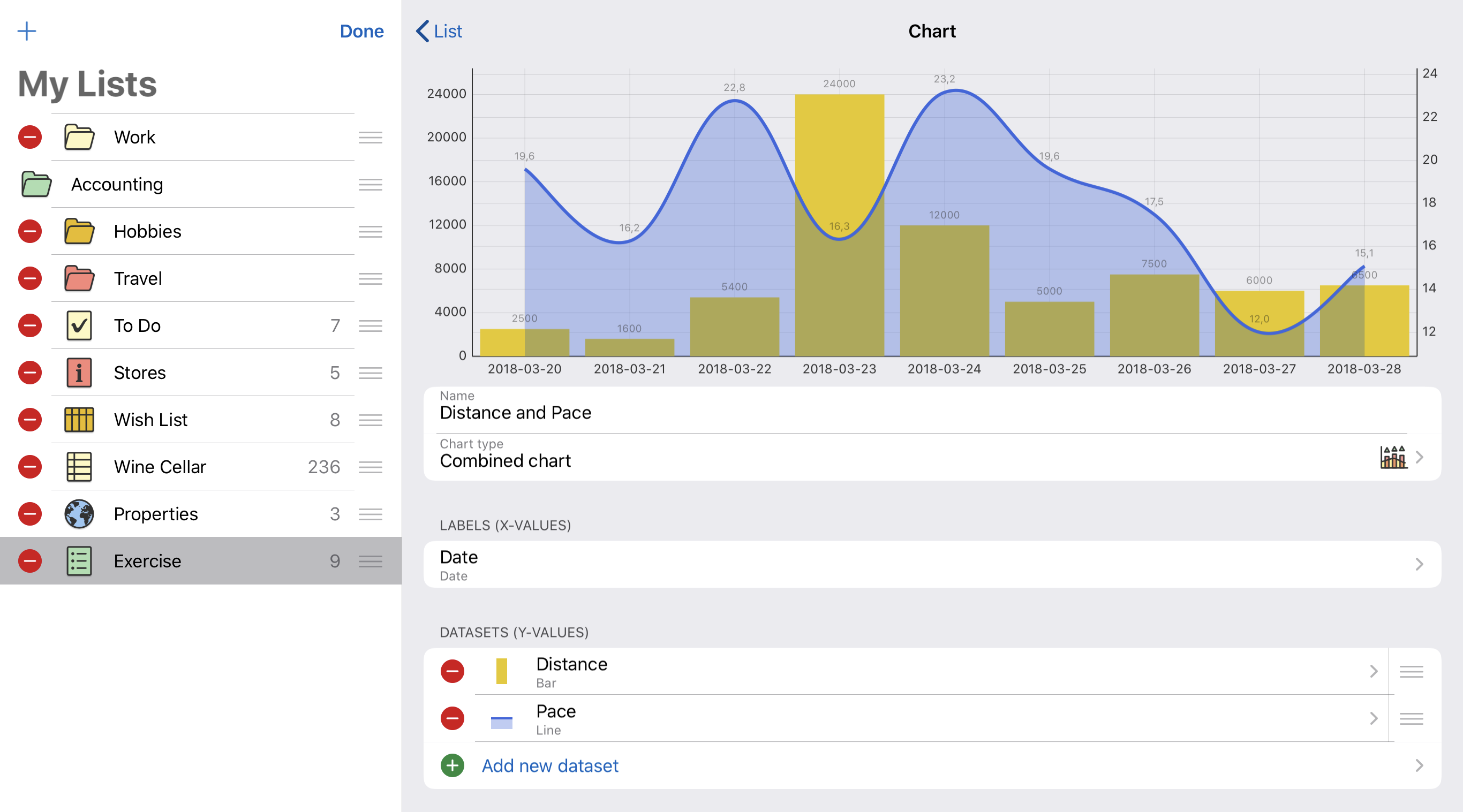Tap the To Do checkbox icon
This screenshot has height=812, width=1463.
pyautogui.click(x=79, y=325)
